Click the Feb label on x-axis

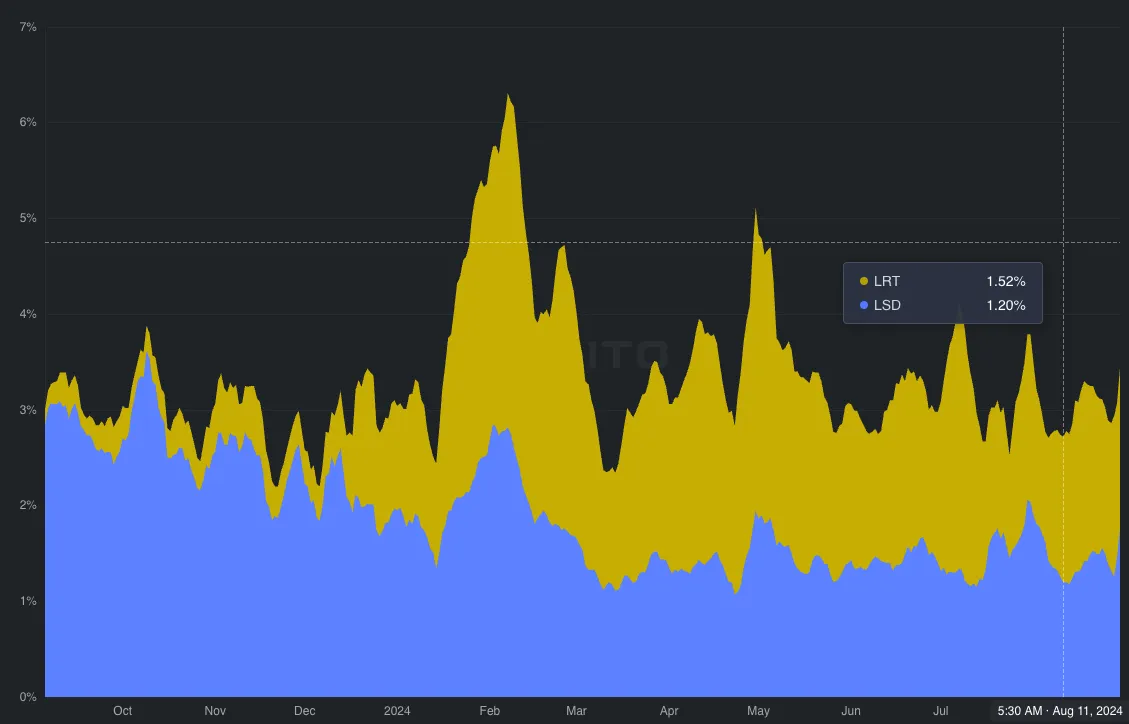490,711
